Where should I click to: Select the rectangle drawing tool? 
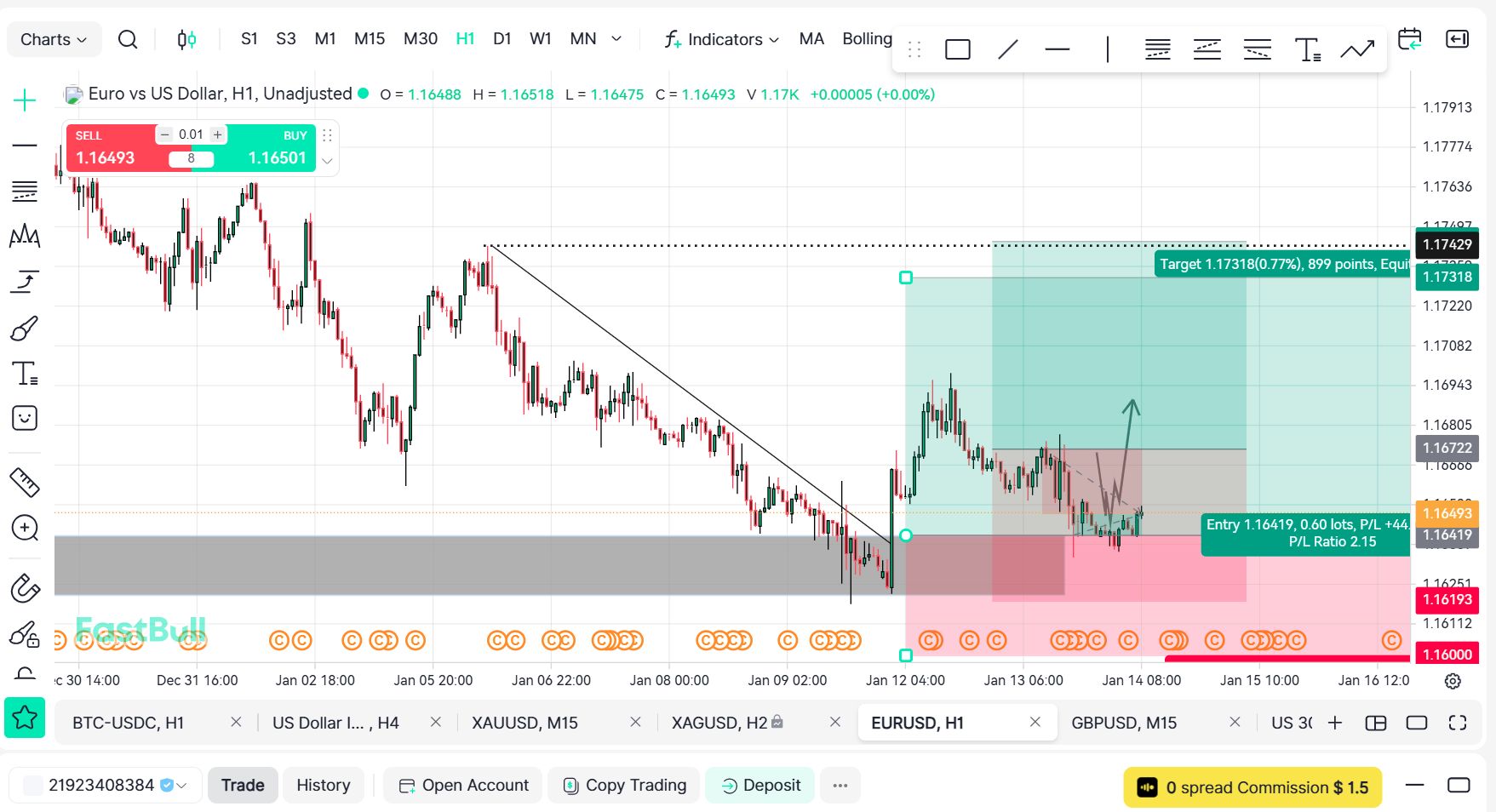click(957, 49)
